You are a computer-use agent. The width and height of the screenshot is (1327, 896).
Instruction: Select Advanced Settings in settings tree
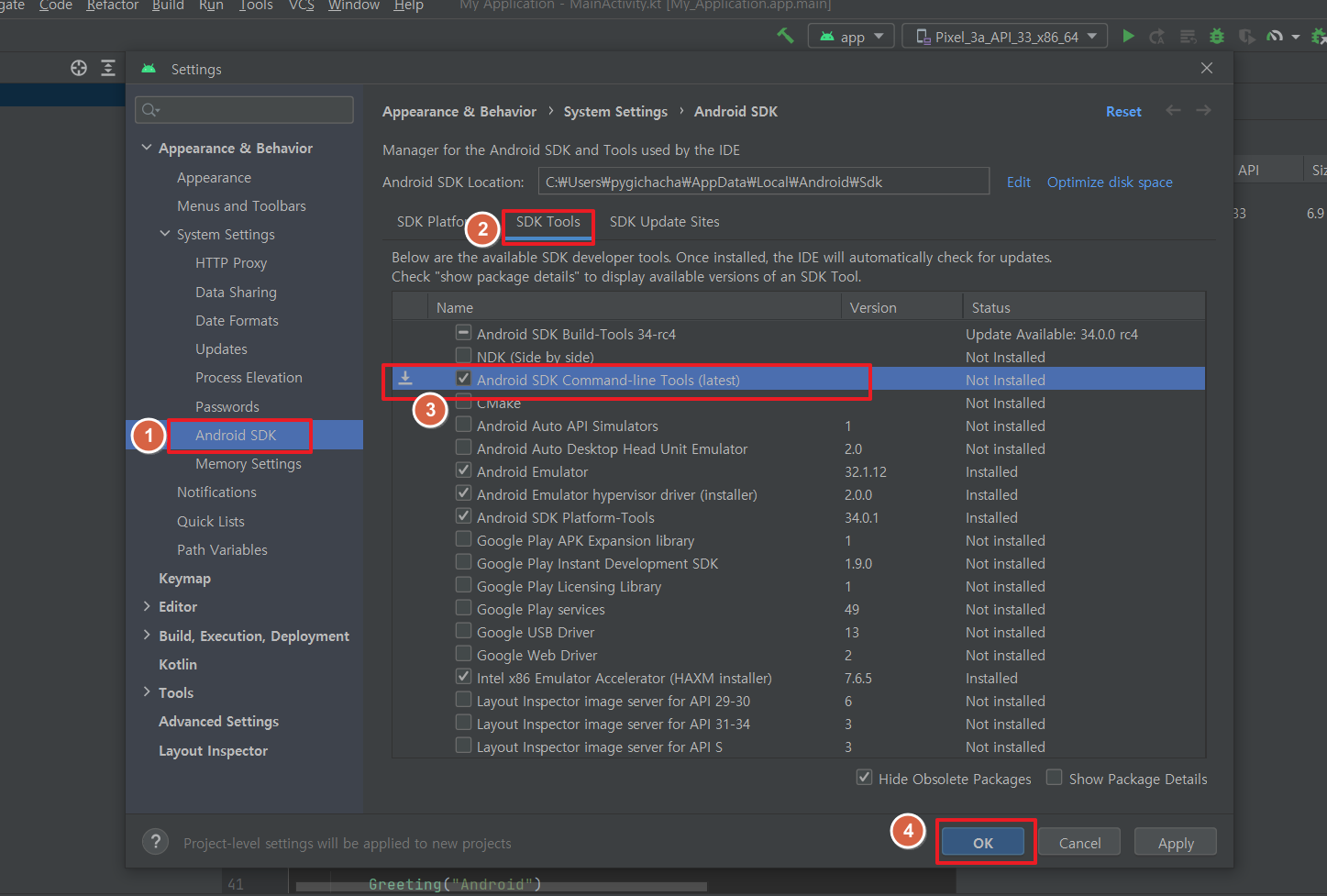[218, 721]
